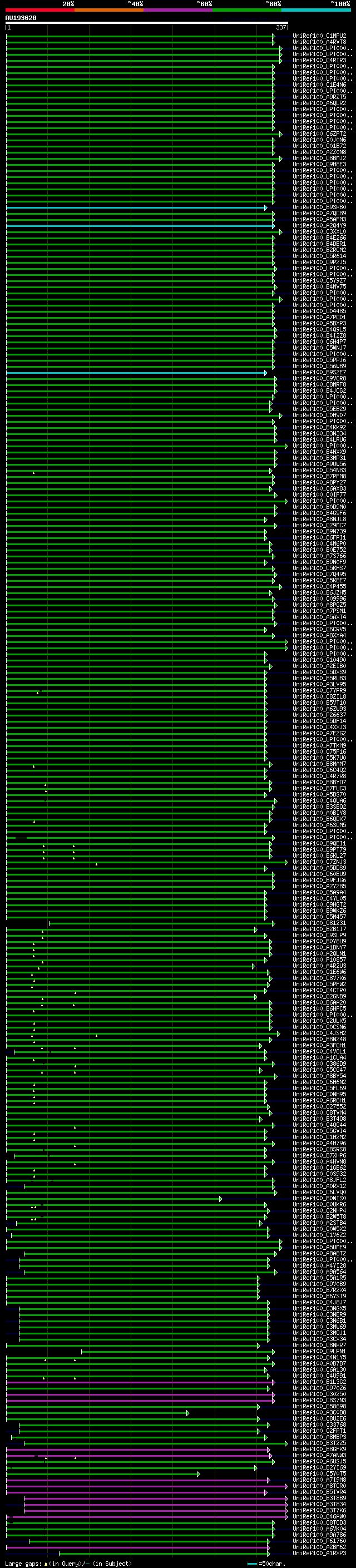Select hit label UniRef100_A7QC89
Viewport: 356px width, 1568px height.
click(319, 214)
